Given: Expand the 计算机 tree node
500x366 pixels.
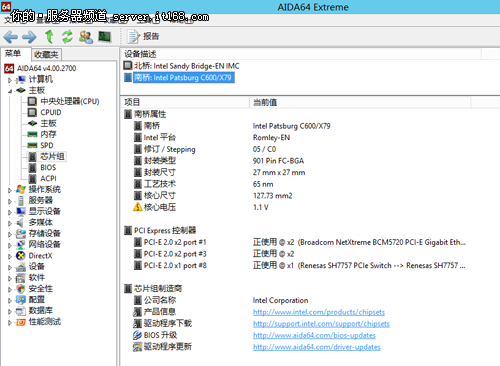Looking at the screenshot, I should click(10, 80).
